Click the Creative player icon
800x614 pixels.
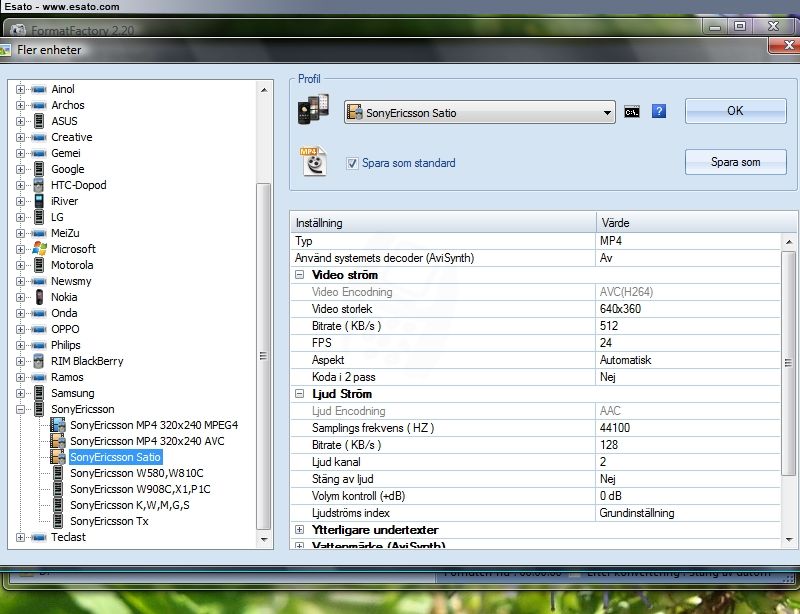pyautogui.click(x=39, y=137)
